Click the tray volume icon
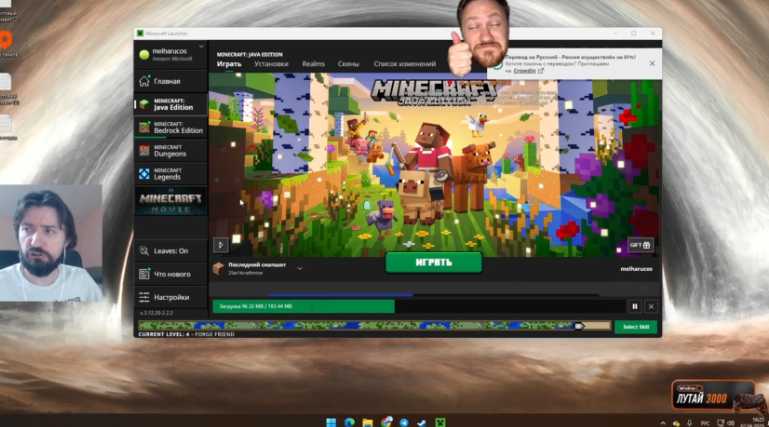This screenshot has height=427, width=769. (731, 423)
